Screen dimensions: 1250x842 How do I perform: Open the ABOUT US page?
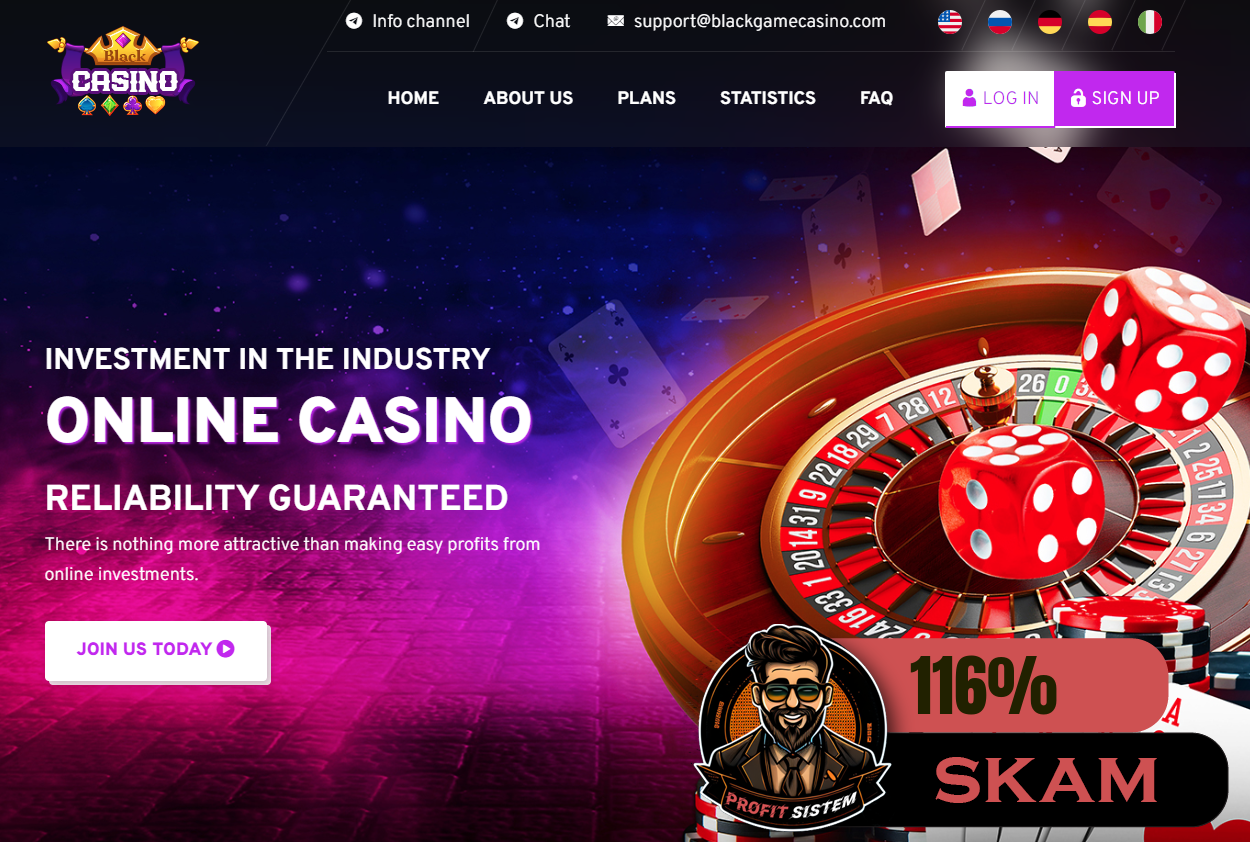(x=528, y=98)
